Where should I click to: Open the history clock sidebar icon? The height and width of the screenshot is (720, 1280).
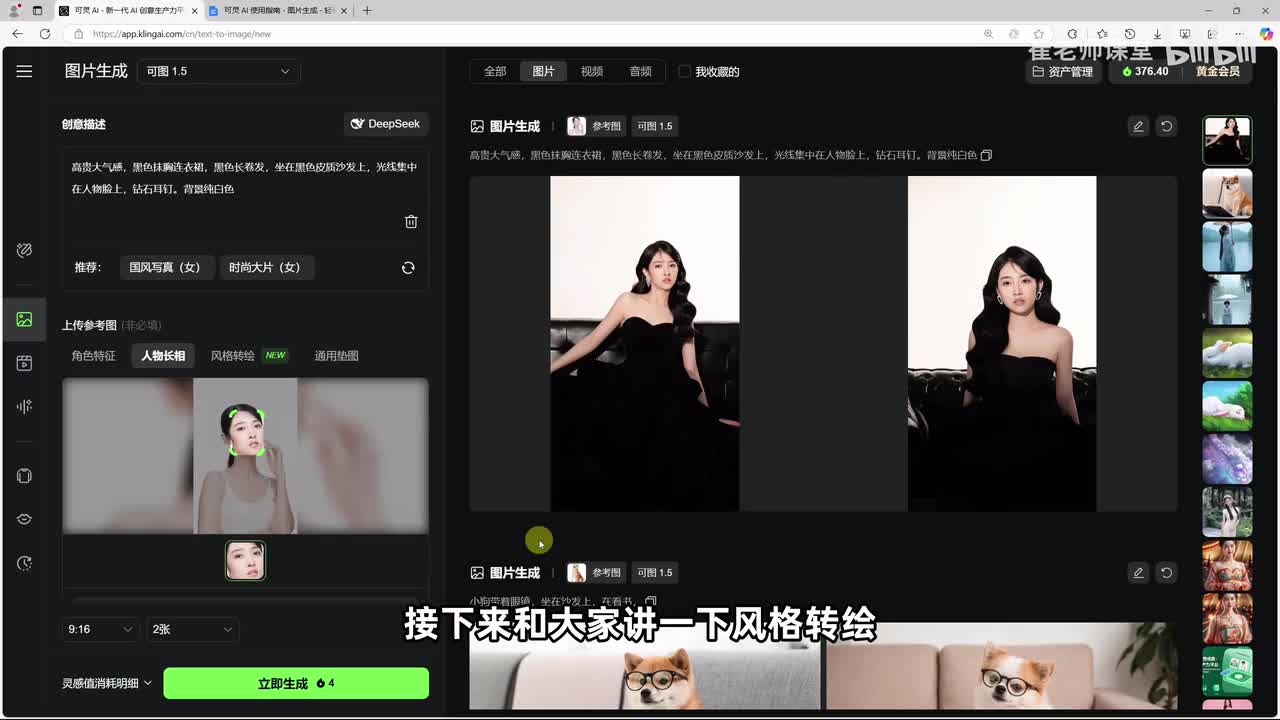point(24,563)
